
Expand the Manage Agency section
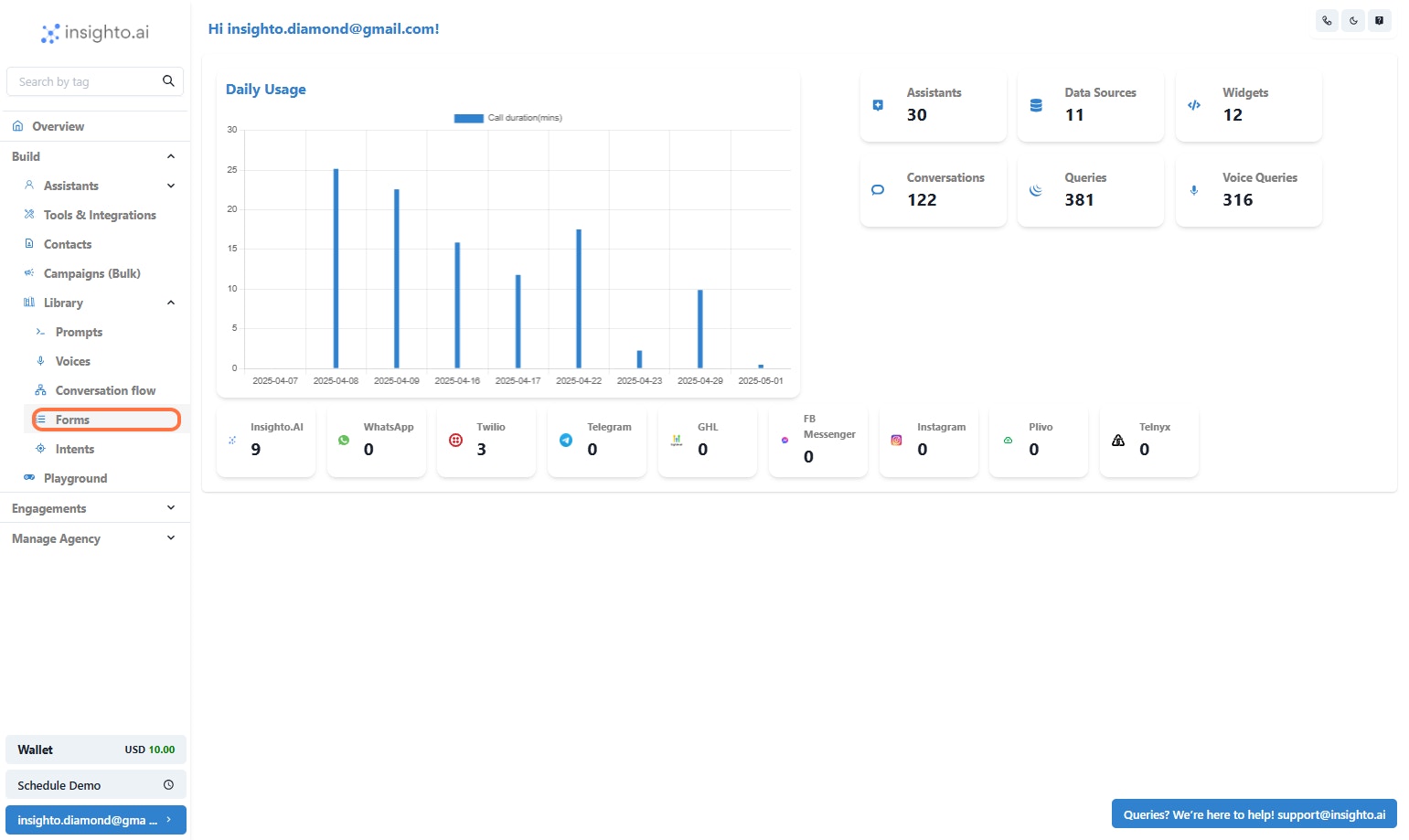click(x=95, y=538)
